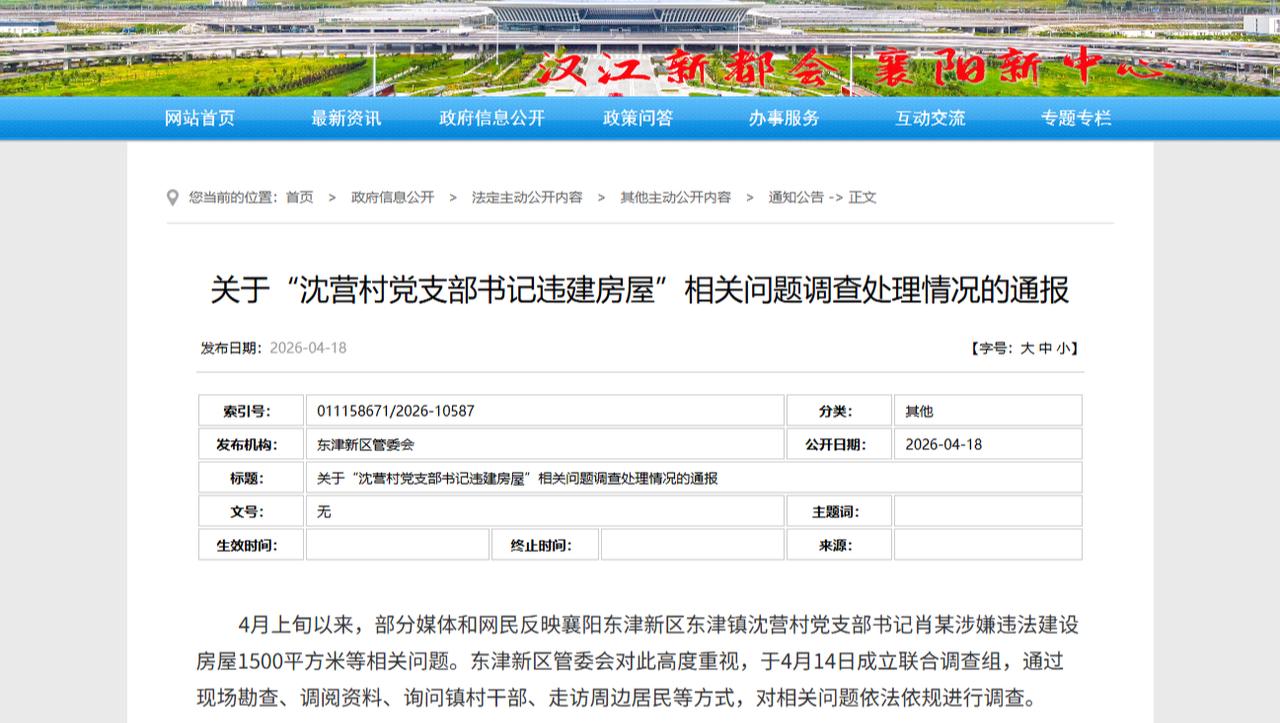Switch to the 互动交流 section
This screenshot has width=1280, height=723.
coord(930,118)
